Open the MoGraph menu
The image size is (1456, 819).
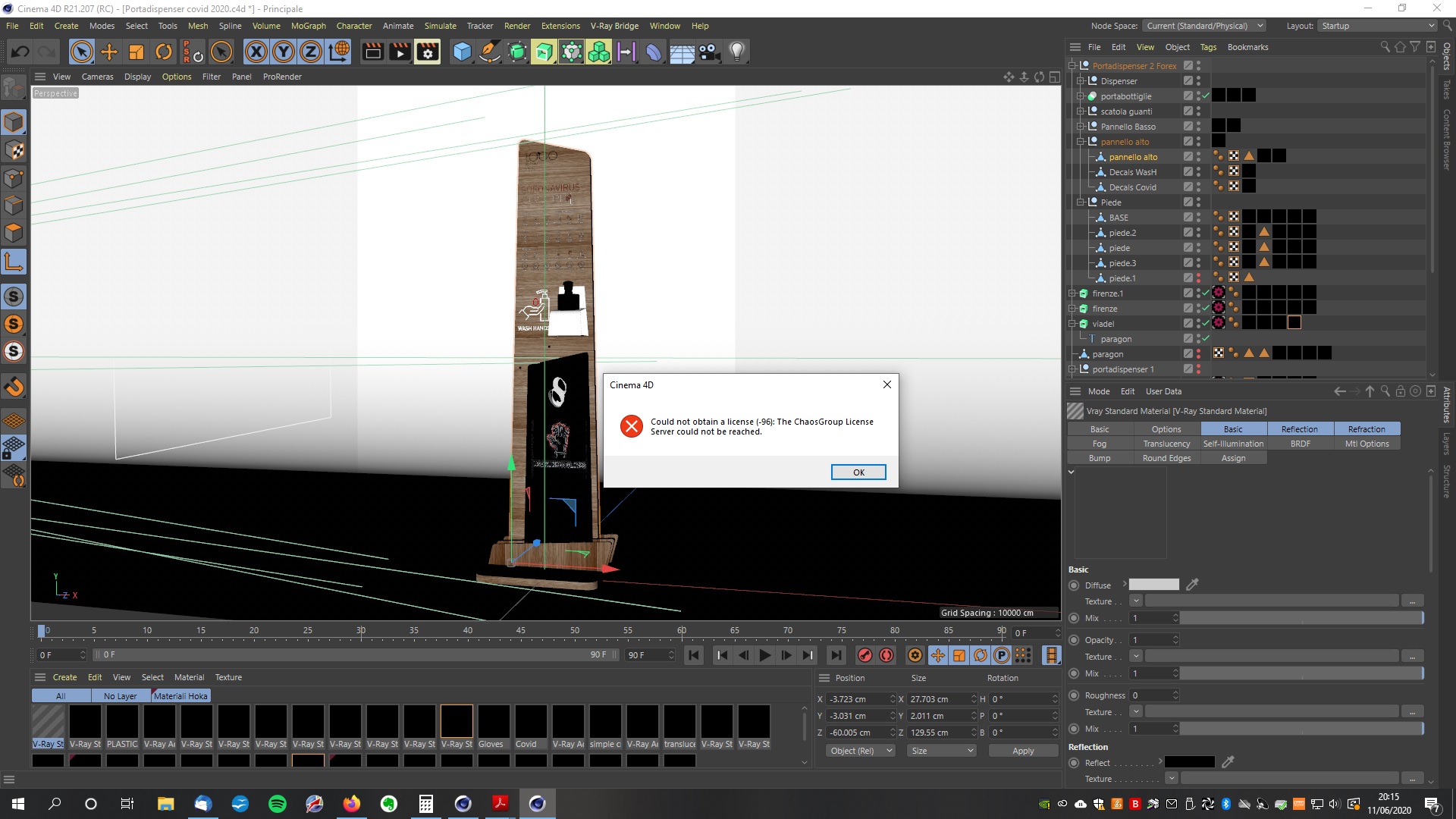[308, 26]
